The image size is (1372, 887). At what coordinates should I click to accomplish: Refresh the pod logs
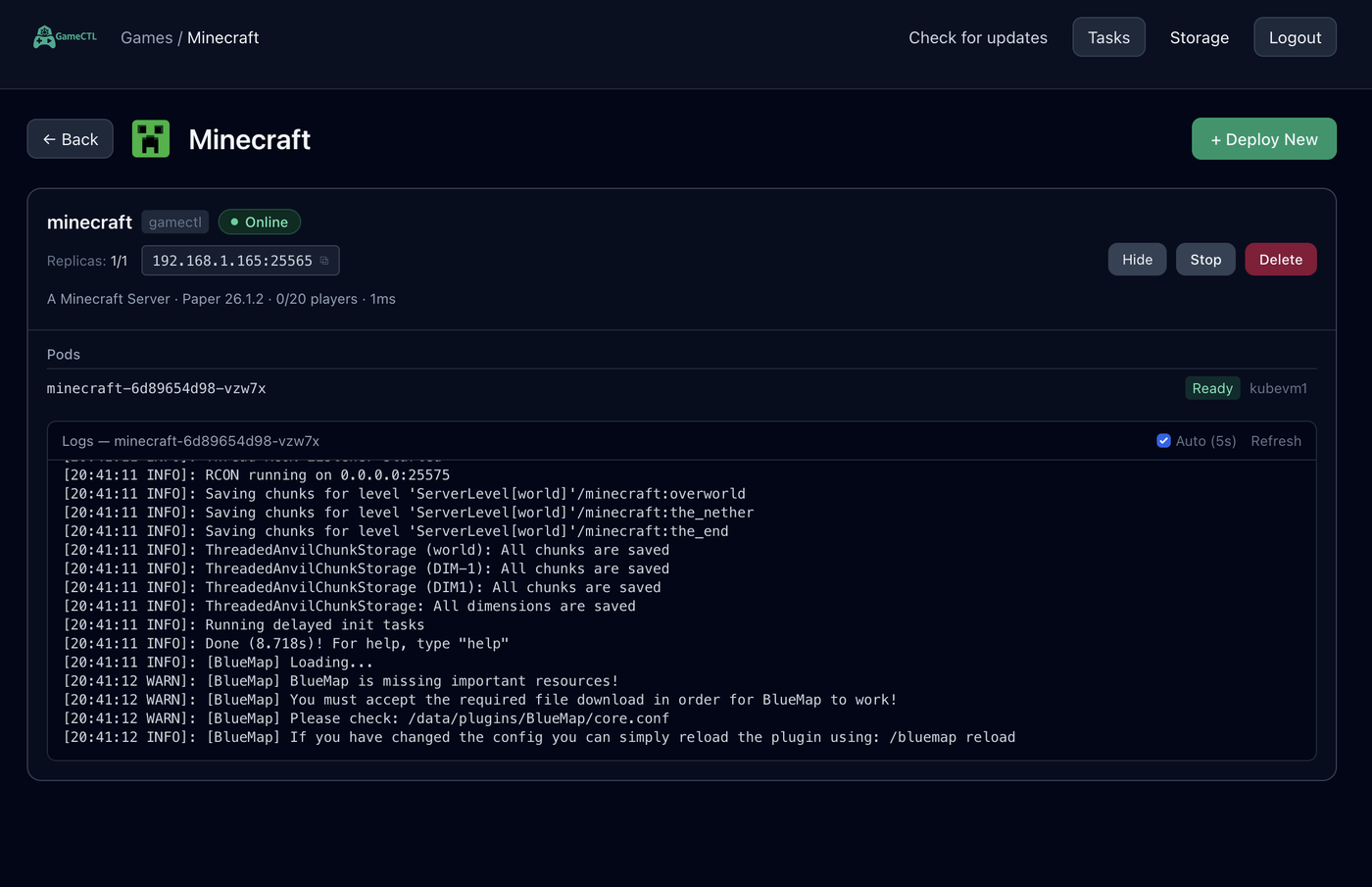[1276, 441]
